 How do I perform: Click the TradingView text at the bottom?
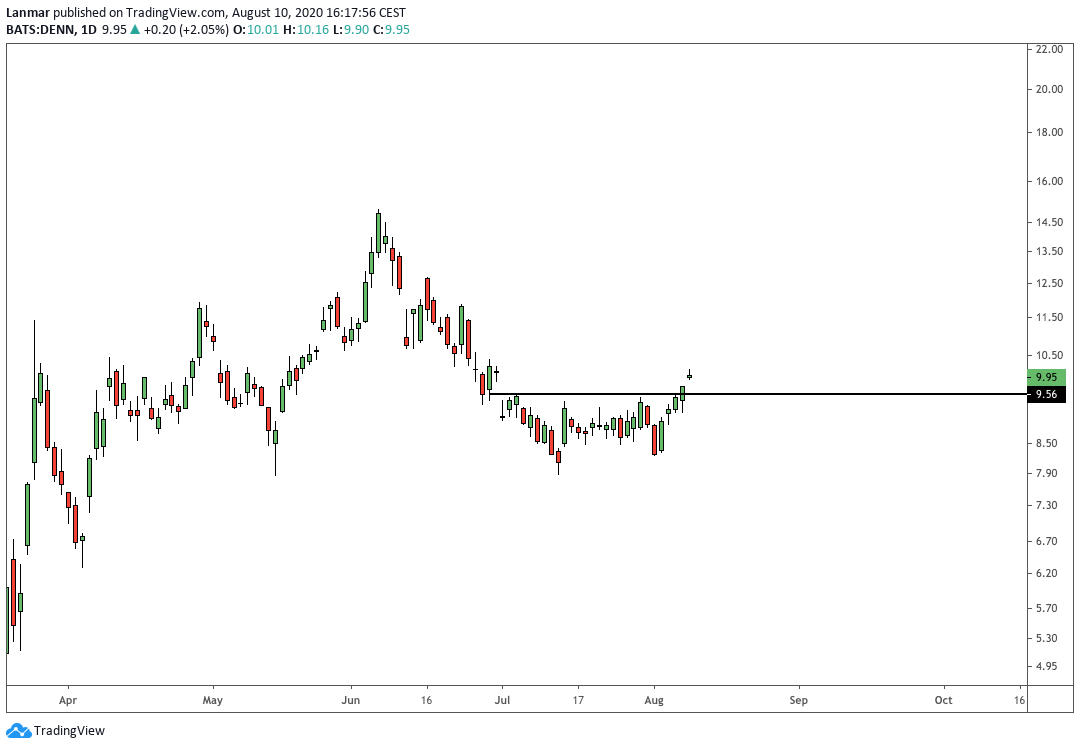point(69,730)
